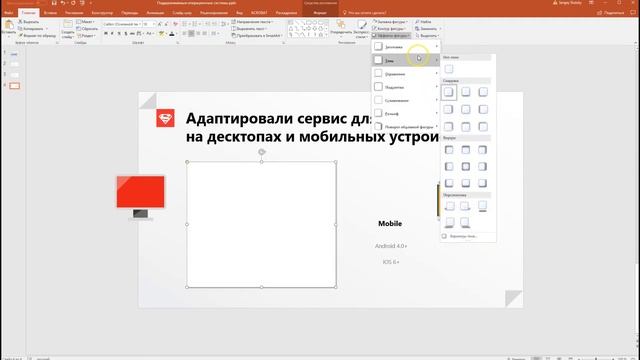Apply inner shadow top right preset
Image resolution: width=640 pixels, height=360 pixels.
pyautogui.click(x=483, y=150)
